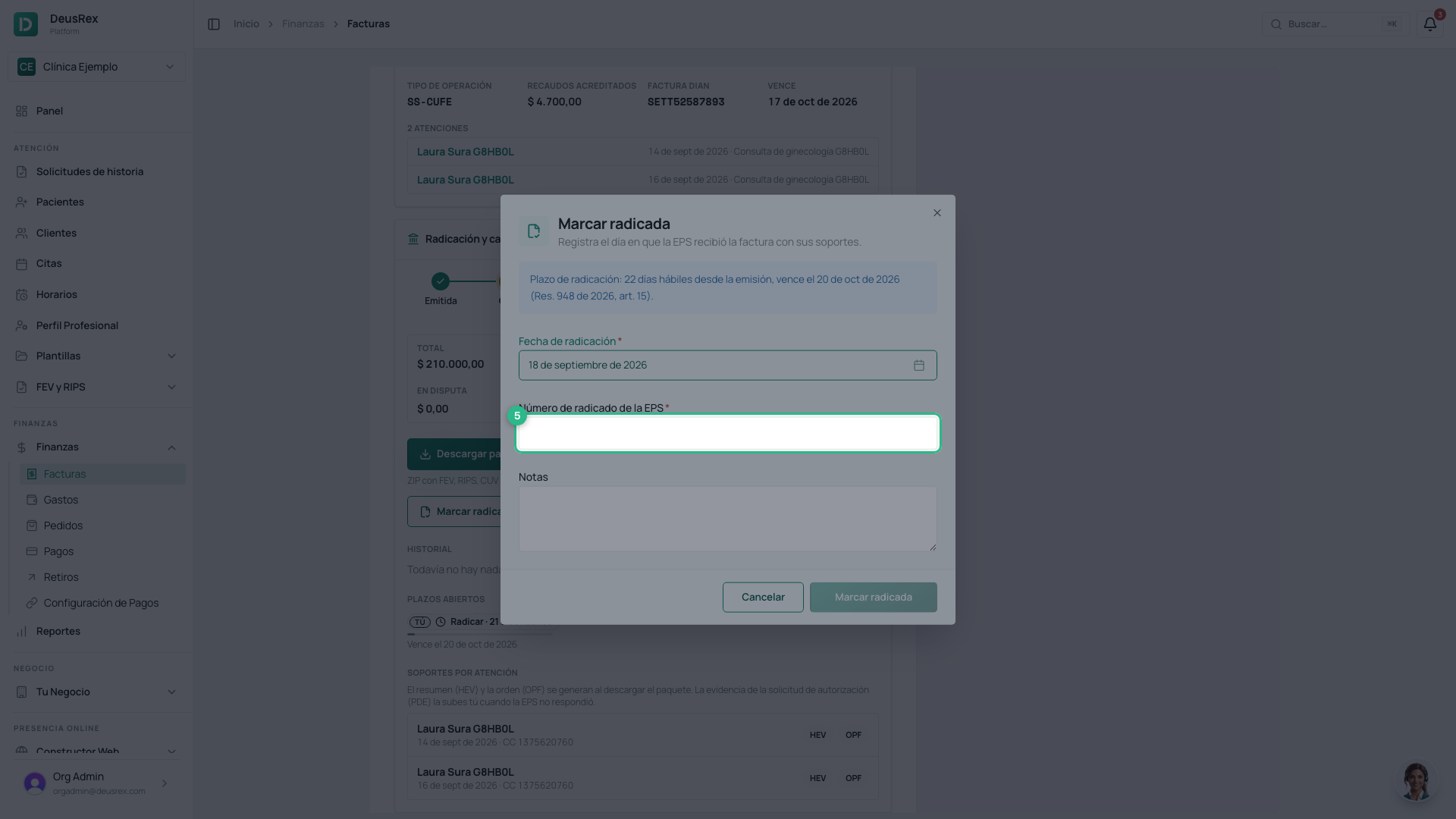Click the Org Admin avatar icon

click(x=35, y=783)
